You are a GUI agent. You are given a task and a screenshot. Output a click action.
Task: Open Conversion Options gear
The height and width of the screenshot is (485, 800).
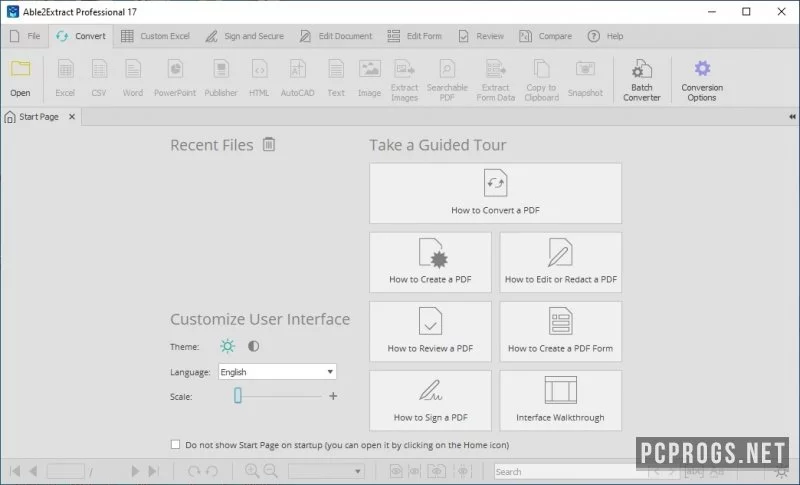(x=702, y=68)
